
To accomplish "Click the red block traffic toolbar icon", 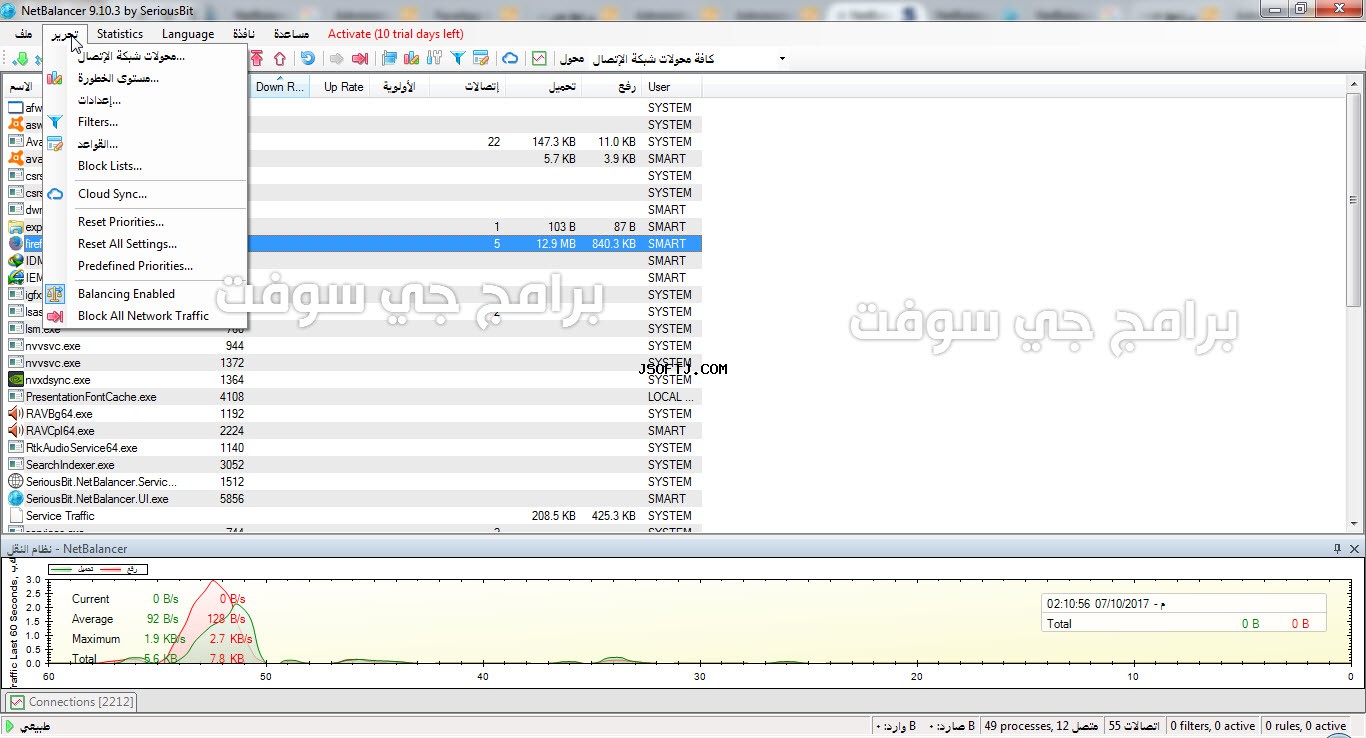I will 360,59.
